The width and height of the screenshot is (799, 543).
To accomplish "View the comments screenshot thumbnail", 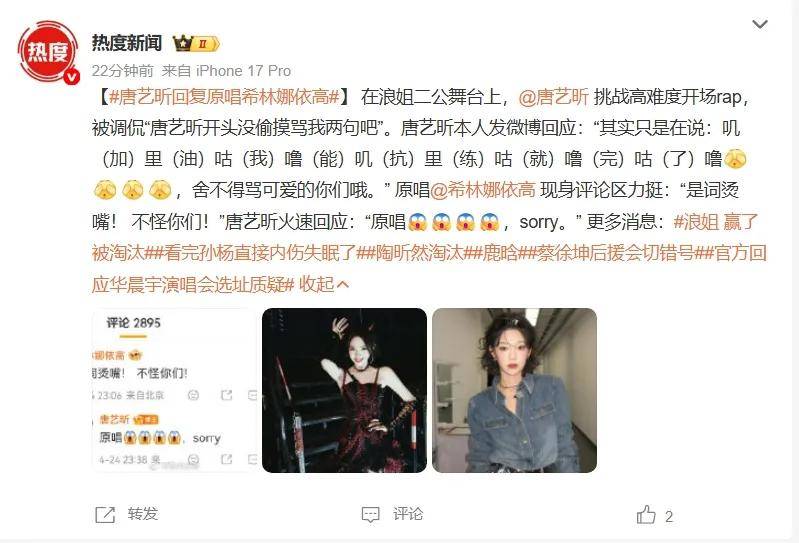I will pyautogui.click(x=174, y=390).
